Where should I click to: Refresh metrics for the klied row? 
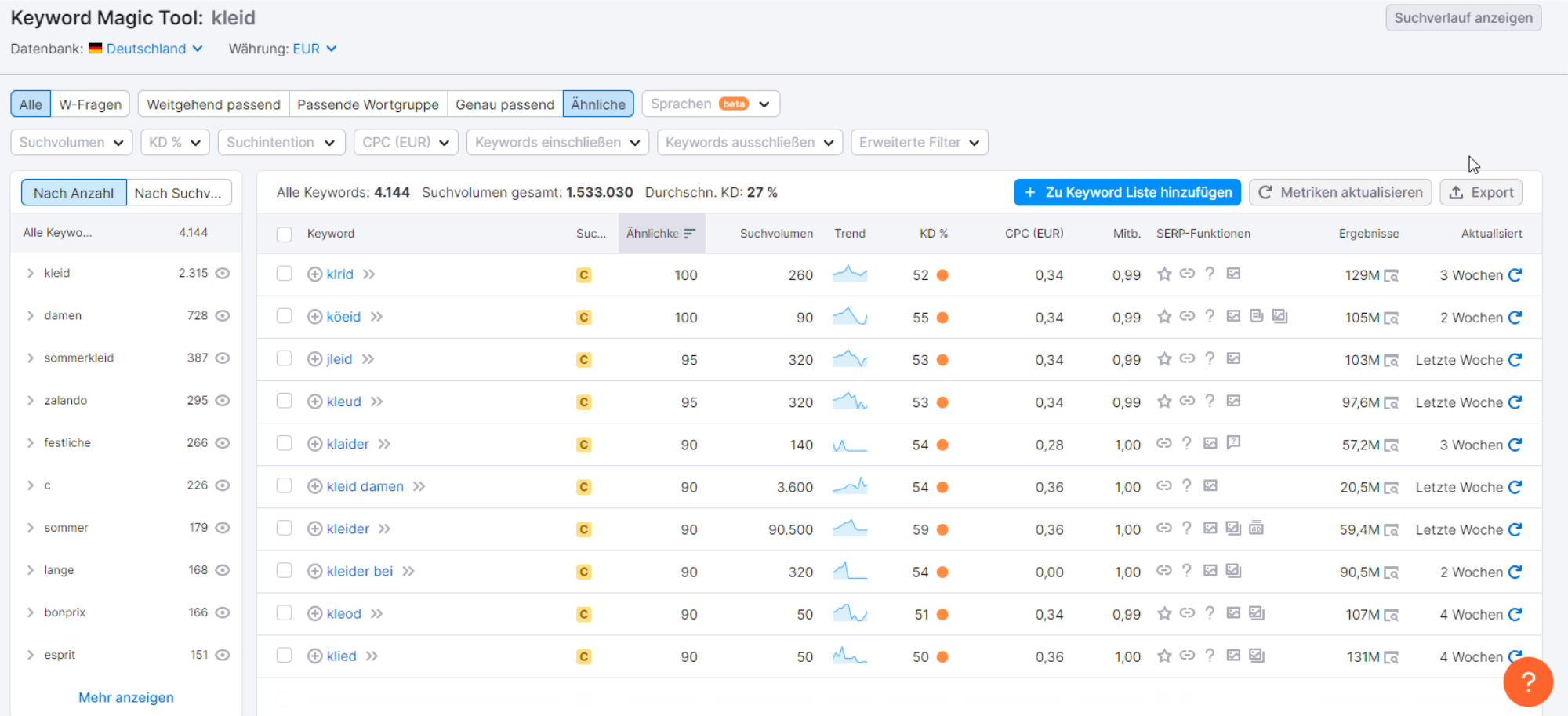(x=1515, y=656)
